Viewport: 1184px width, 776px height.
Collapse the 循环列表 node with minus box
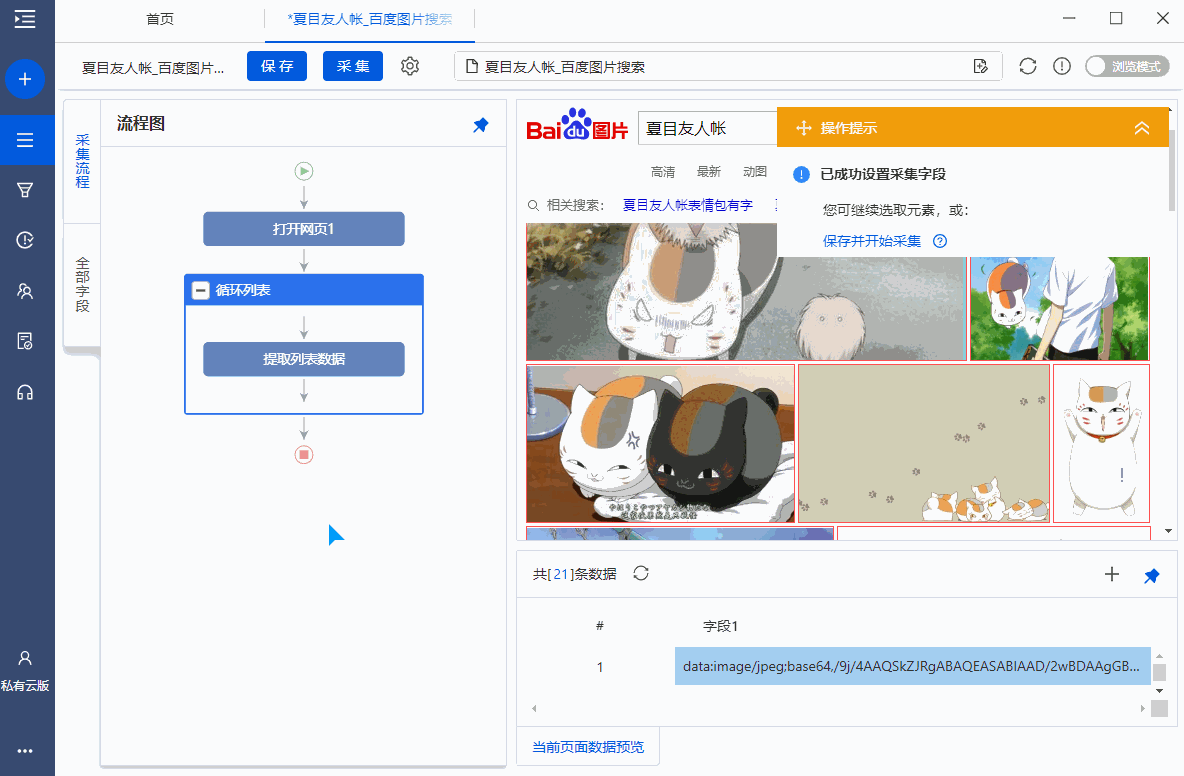pos(200,290)
